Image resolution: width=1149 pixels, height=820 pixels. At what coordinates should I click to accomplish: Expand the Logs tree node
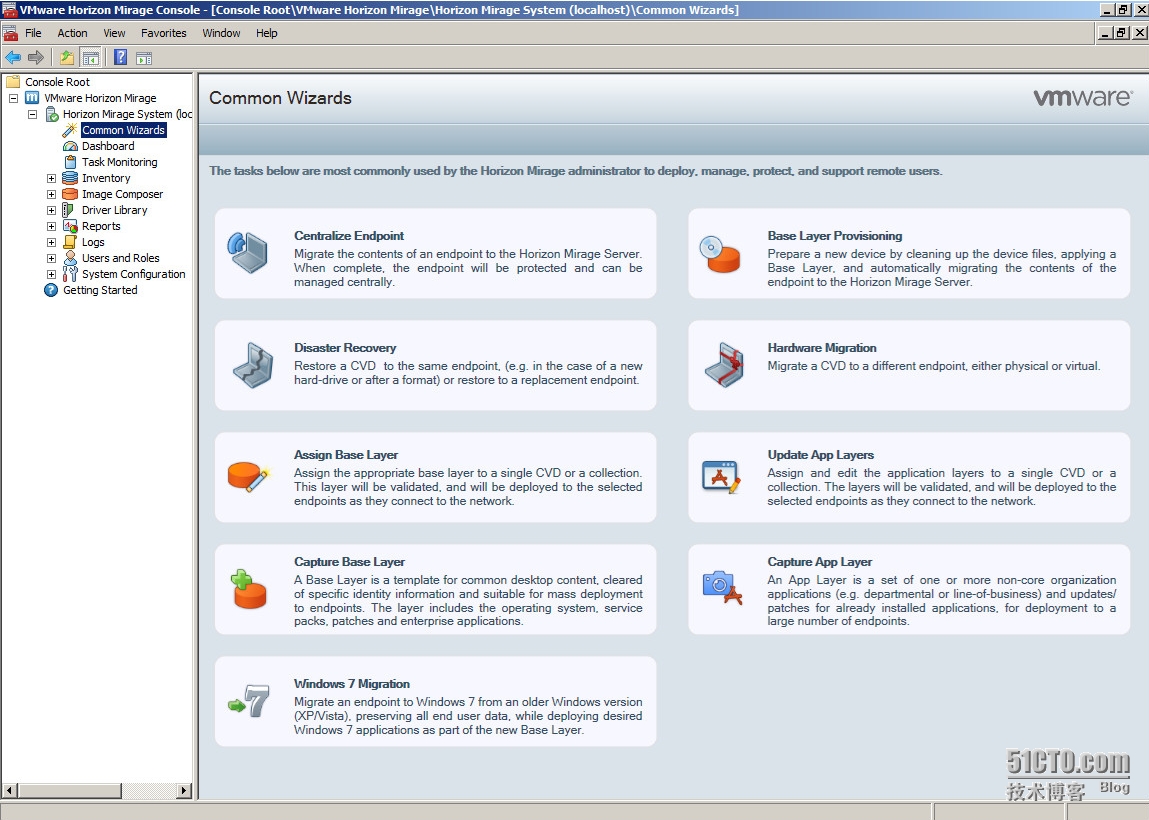(51, 242)
